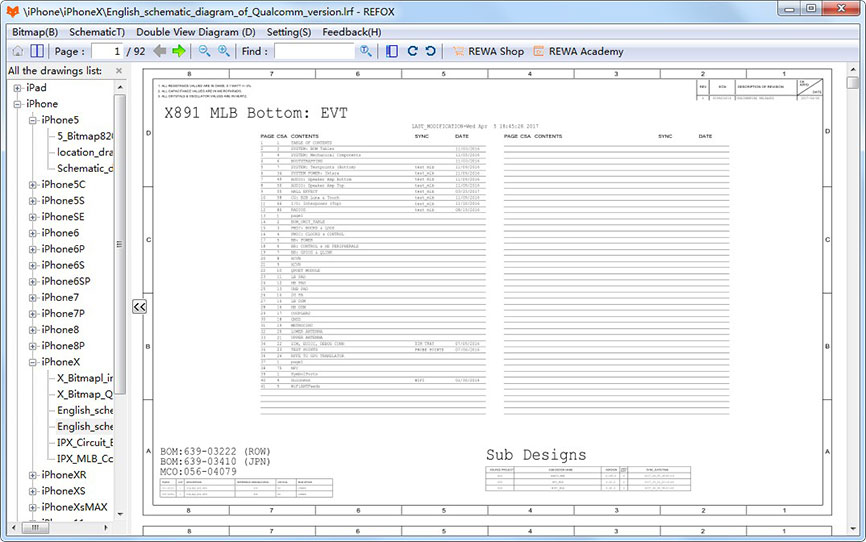Select X_Bitmapl_ir file under iPhoneX
Screen dimensions: 866x542
click(85, 378)
